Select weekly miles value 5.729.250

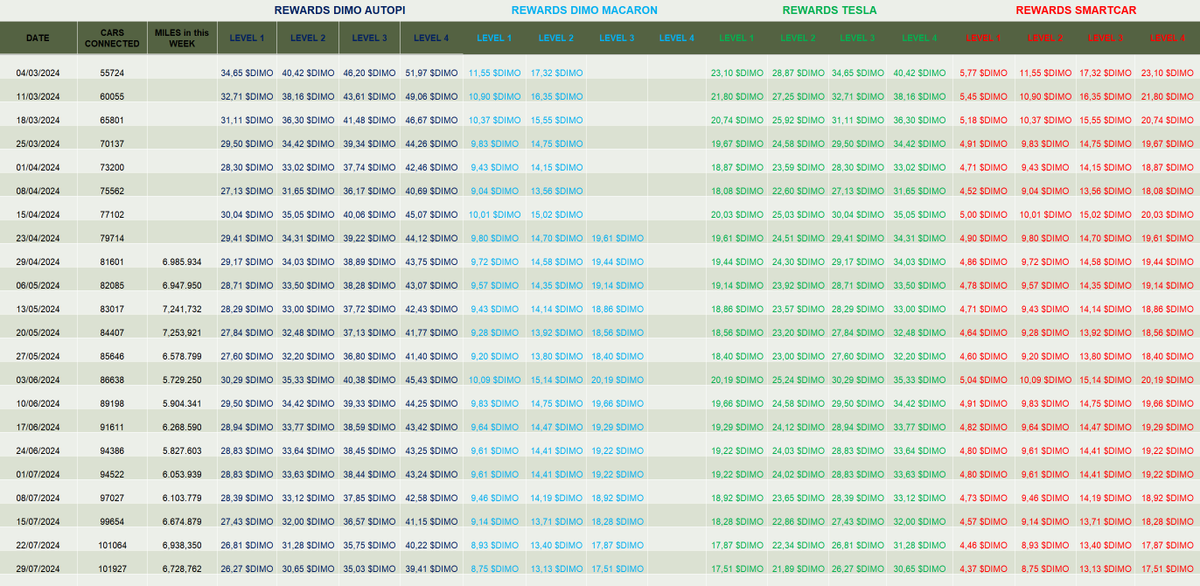[182, 380]
